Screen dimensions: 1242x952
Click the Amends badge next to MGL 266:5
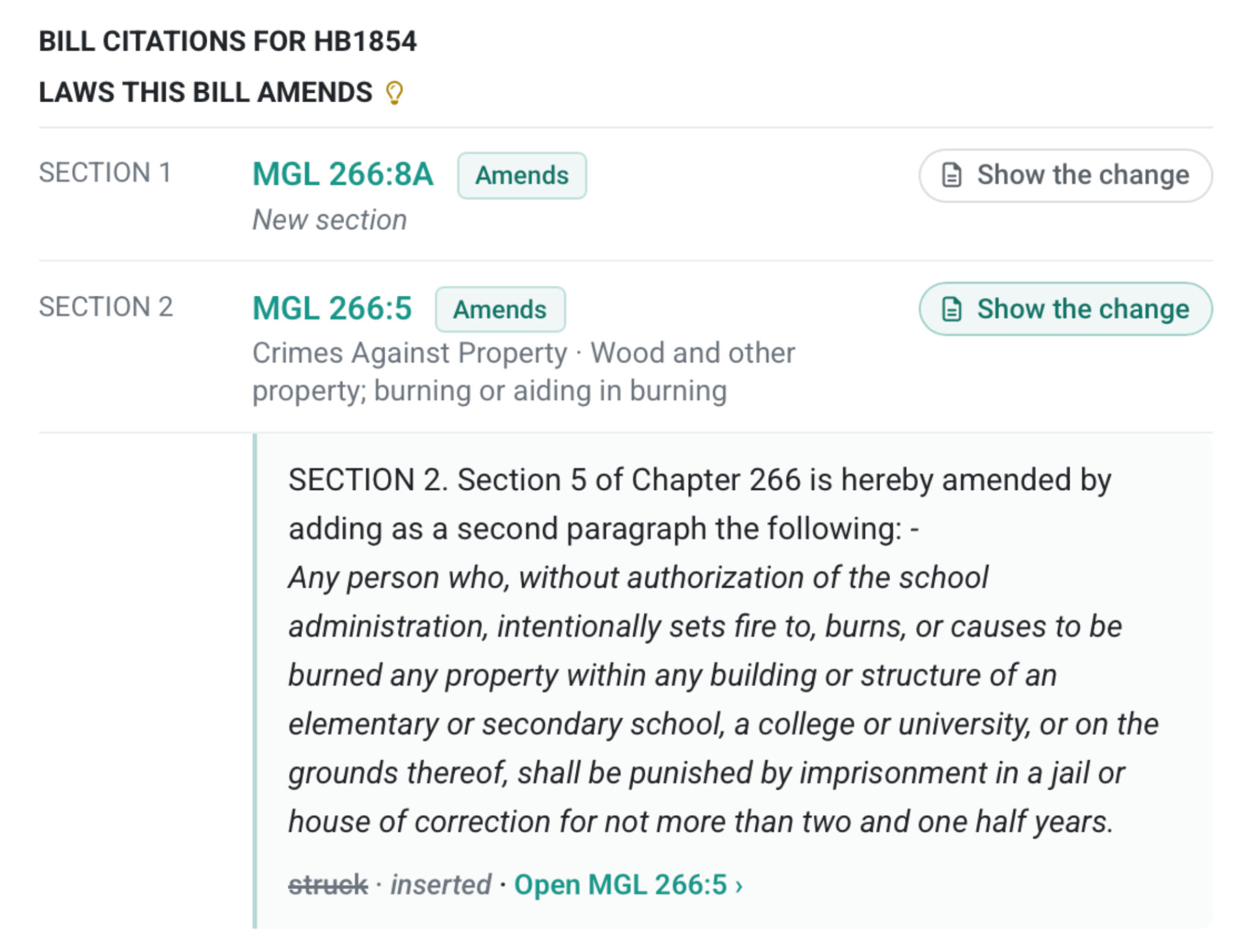[500, 309]
